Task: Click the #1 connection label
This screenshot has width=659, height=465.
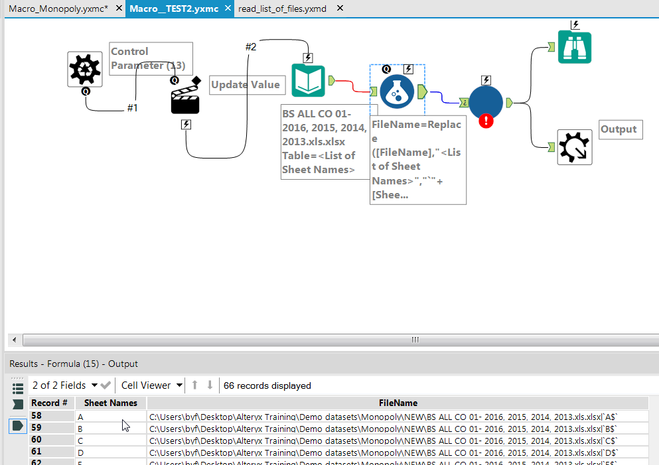Action: click(x=132, y=108)
